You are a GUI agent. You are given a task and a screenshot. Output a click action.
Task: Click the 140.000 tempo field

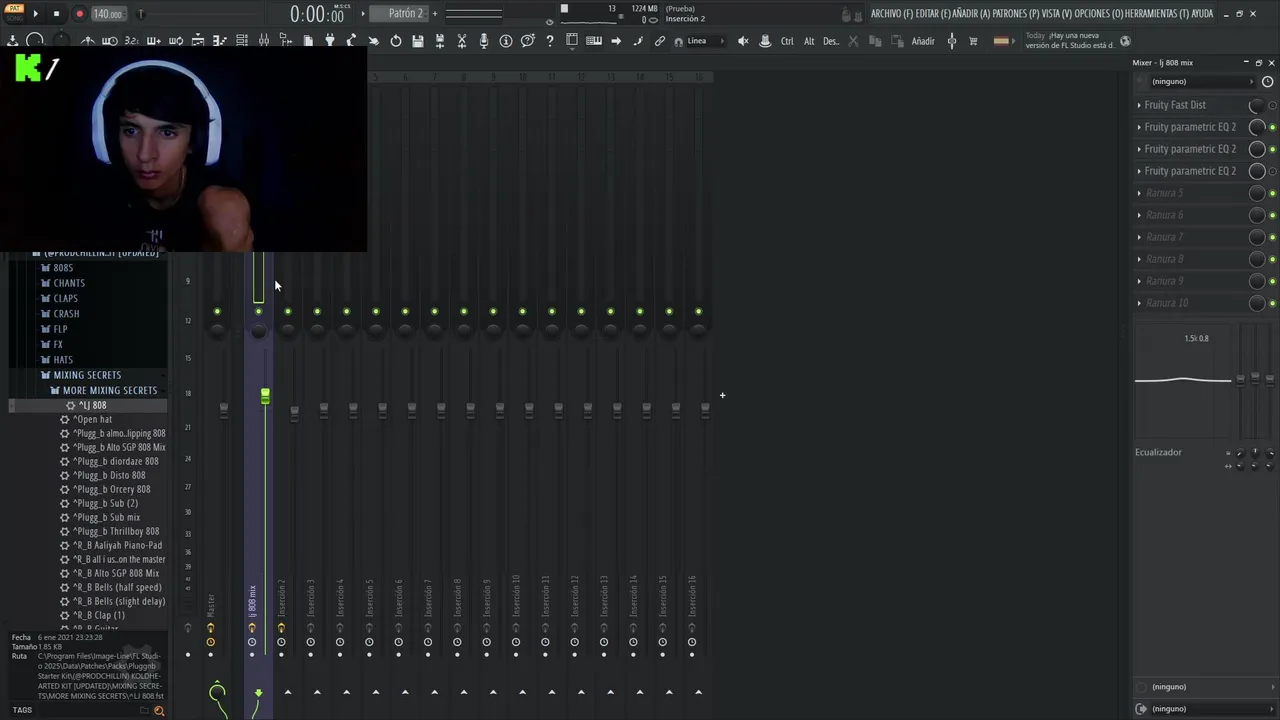[x=107, y=14]
